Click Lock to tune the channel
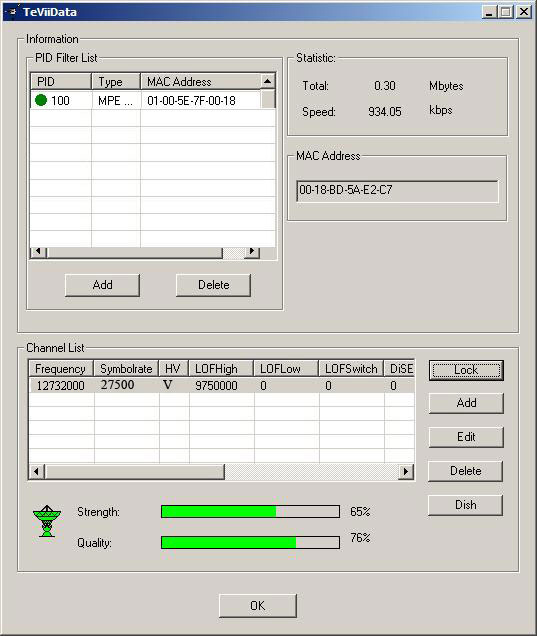Viewport: 537px width, 636px height. pos(466,370)
